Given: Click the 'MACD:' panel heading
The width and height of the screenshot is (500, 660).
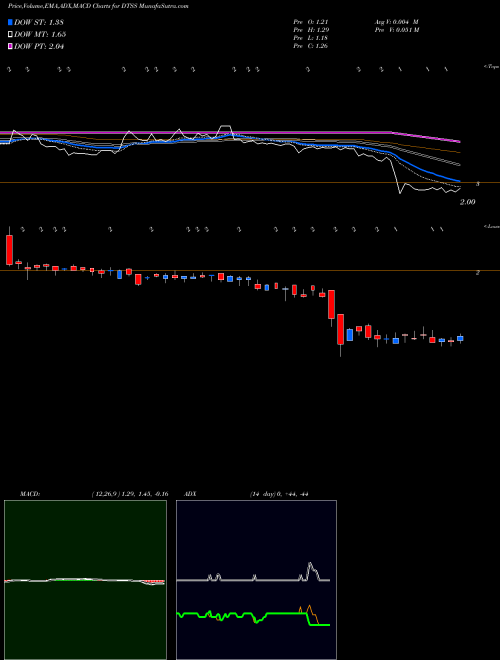Looking at the screenshot, I should coord(30,494).
